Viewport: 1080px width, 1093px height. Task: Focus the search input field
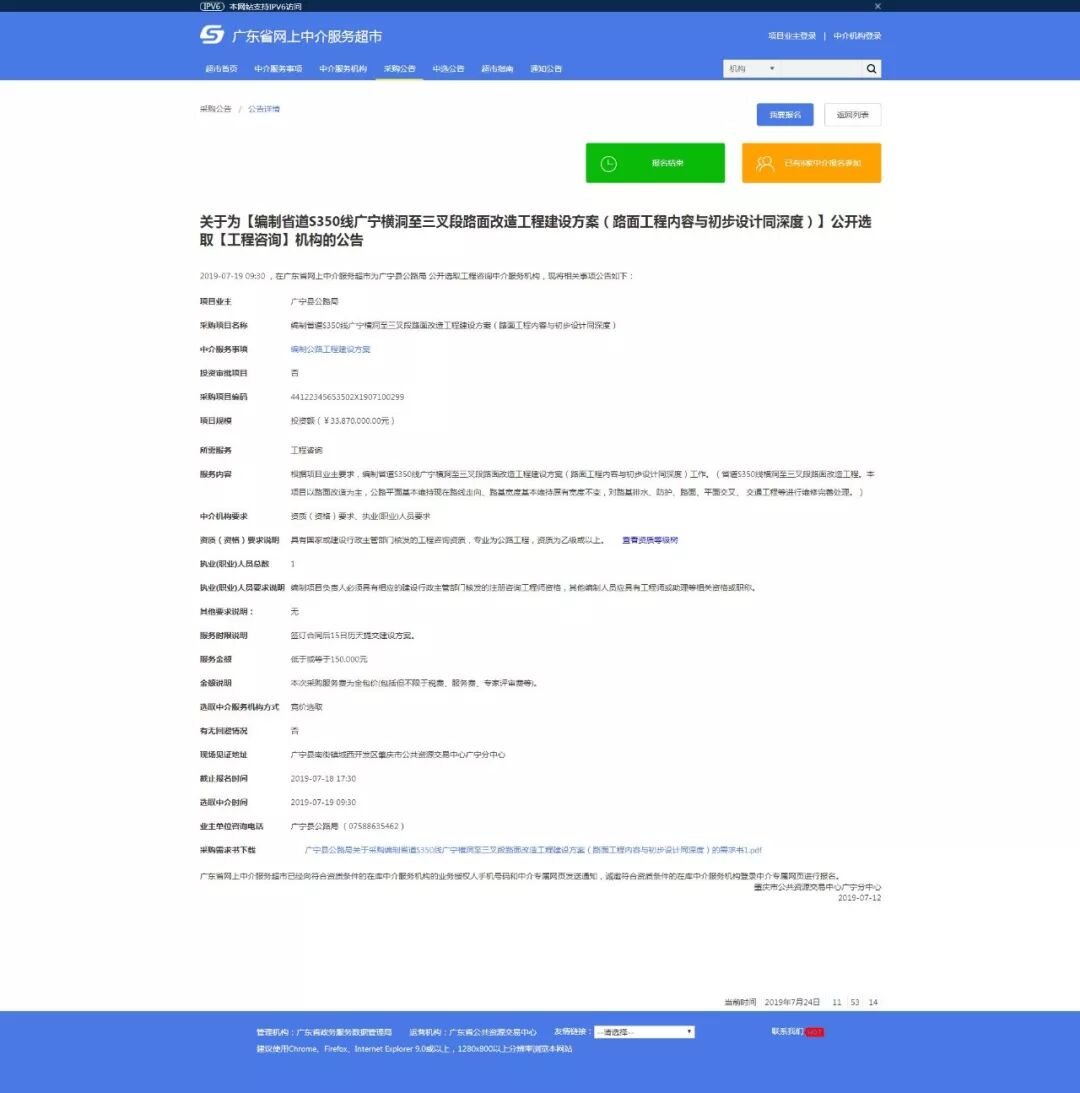(821, 68)
